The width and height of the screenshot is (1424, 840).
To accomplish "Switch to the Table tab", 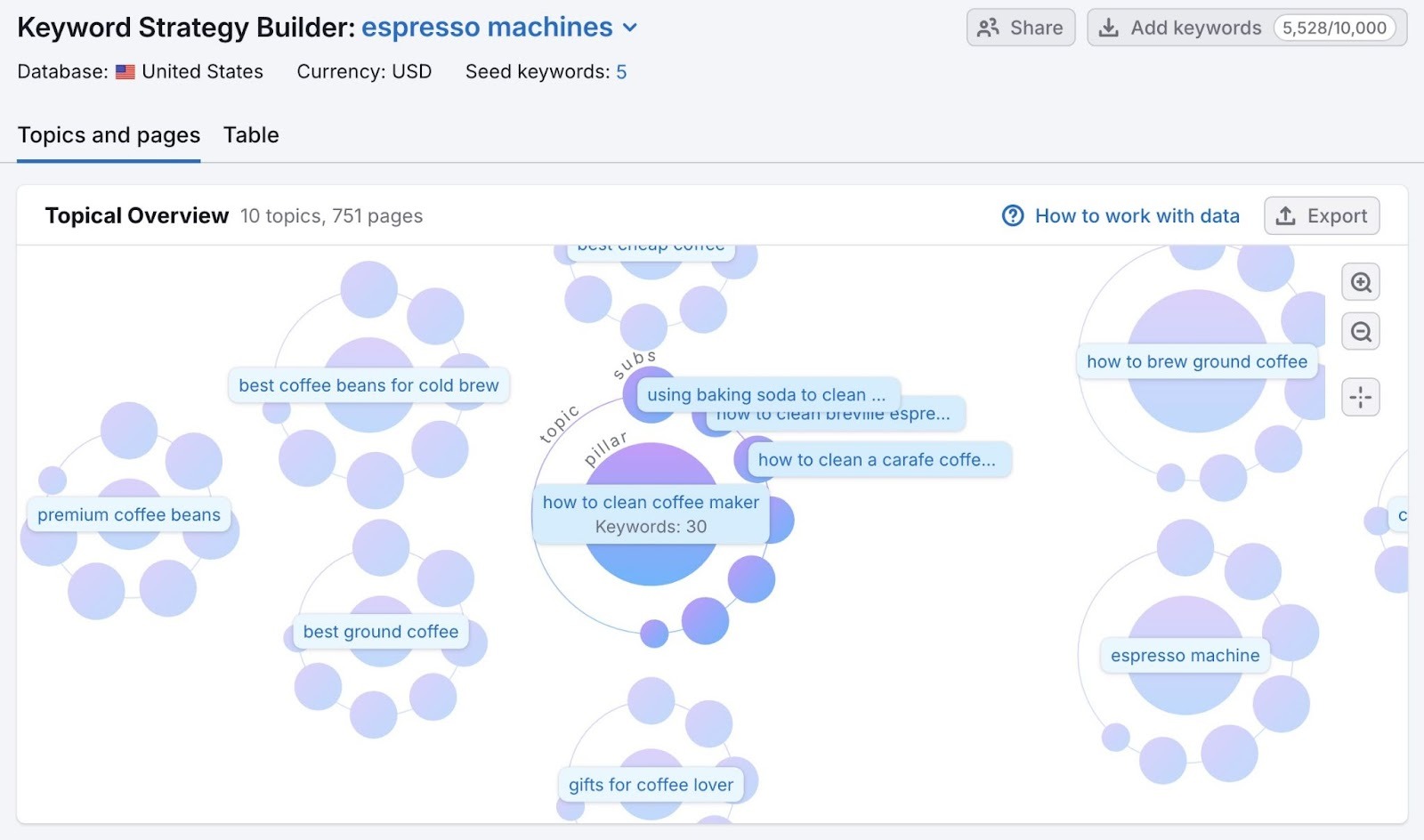I will pyautogui.click(x=250, y=135).
